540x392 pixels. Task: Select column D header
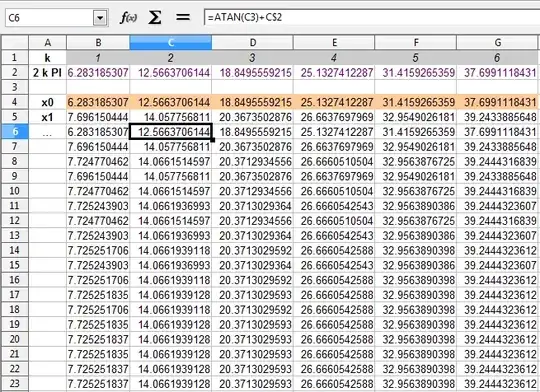[x=252, y=43]
